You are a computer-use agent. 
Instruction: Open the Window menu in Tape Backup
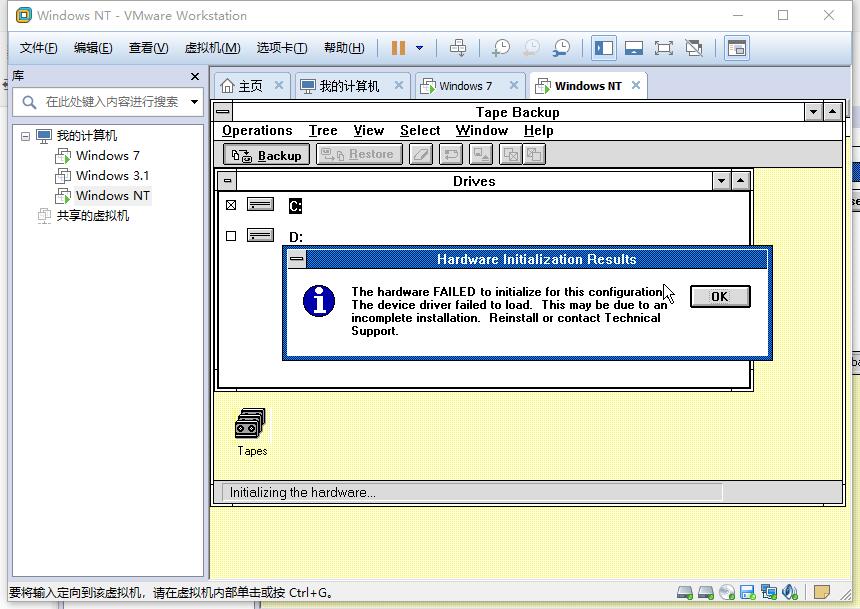482,131
